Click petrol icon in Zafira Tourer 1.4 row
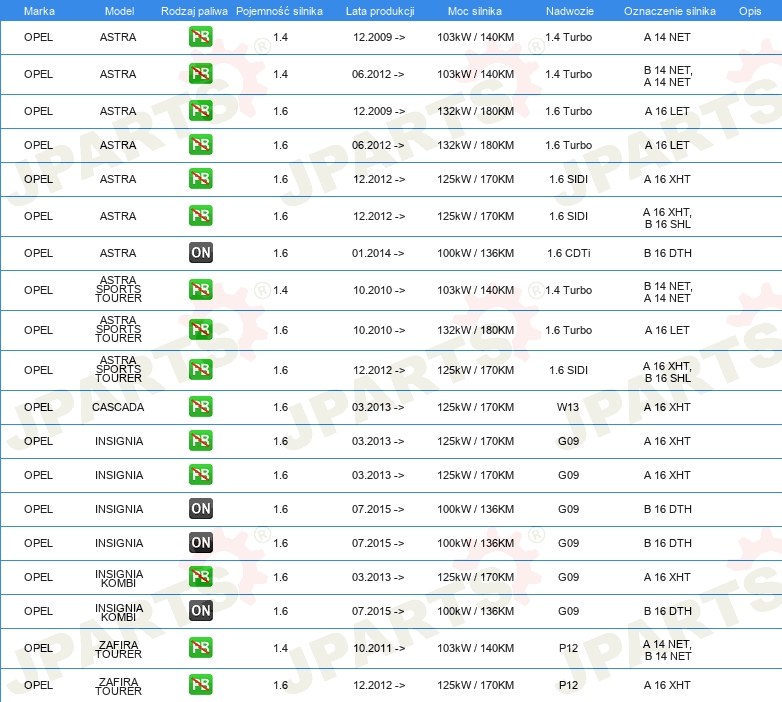Screen dimensions: 782x702 click(200, 648)
